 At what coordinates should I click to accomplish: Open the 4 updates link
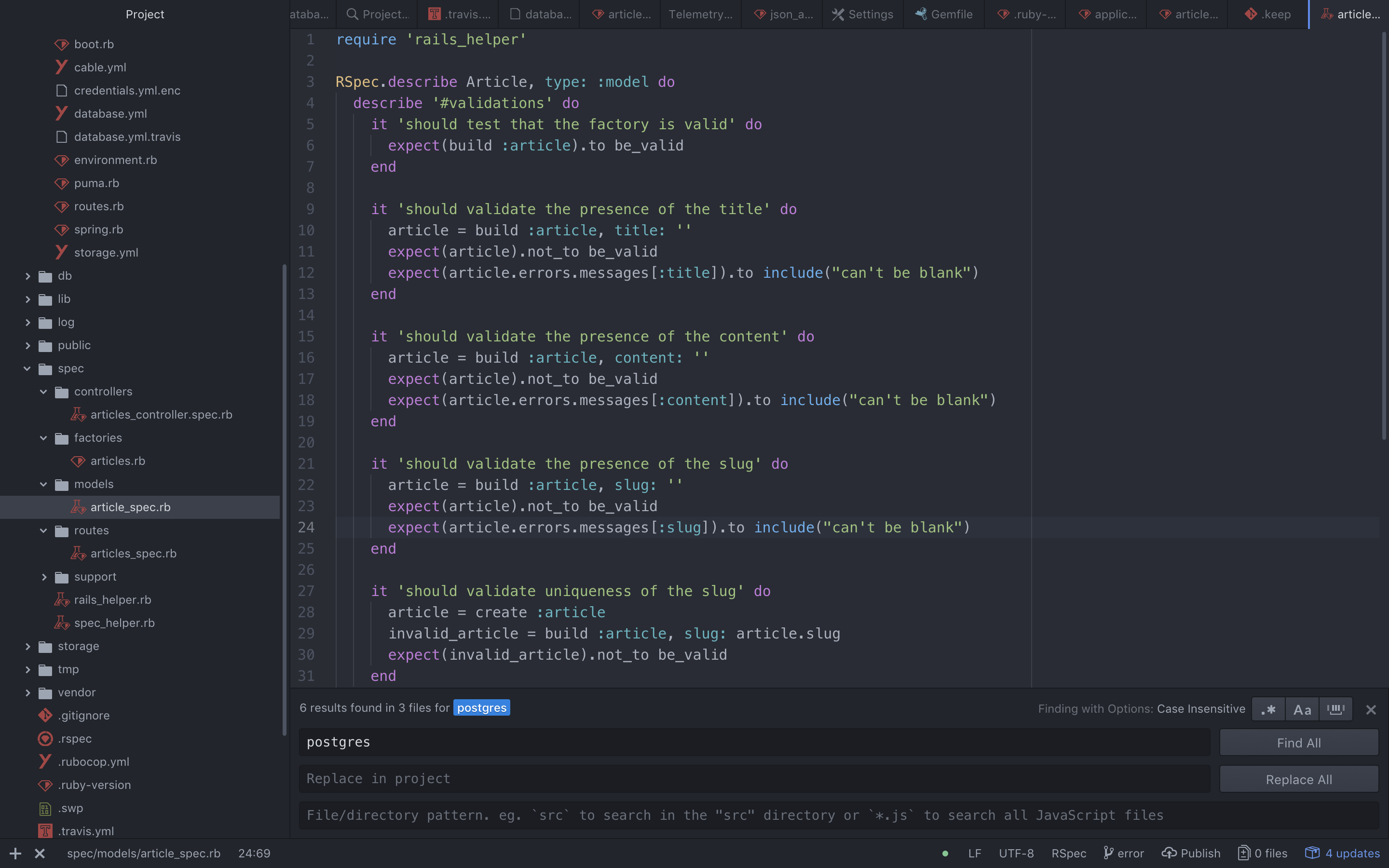click(1342, 854)
